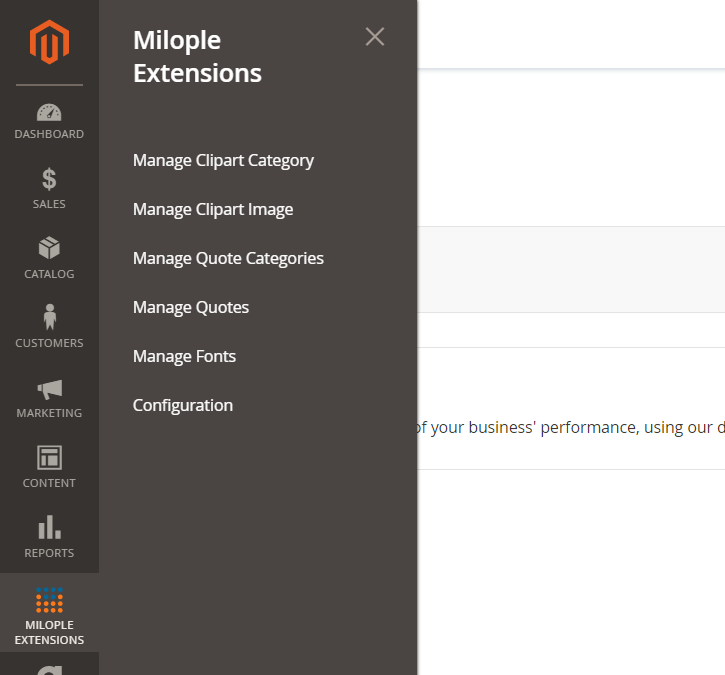Viewport: 725px width, 675px height.
Task: Open the Manage Quotes page
Action: [191, 307]
